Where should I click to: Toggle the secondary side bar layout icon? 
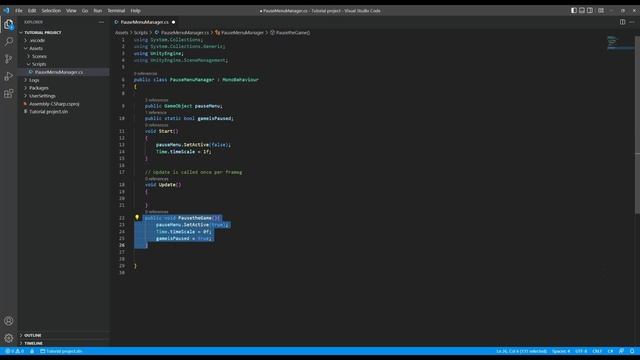click(x=590, y=11)
